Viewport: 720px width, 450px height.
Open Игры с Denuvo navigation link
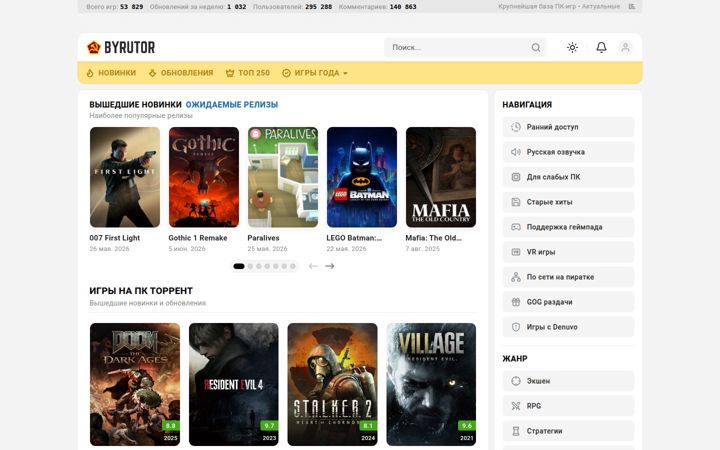(568, 327)
